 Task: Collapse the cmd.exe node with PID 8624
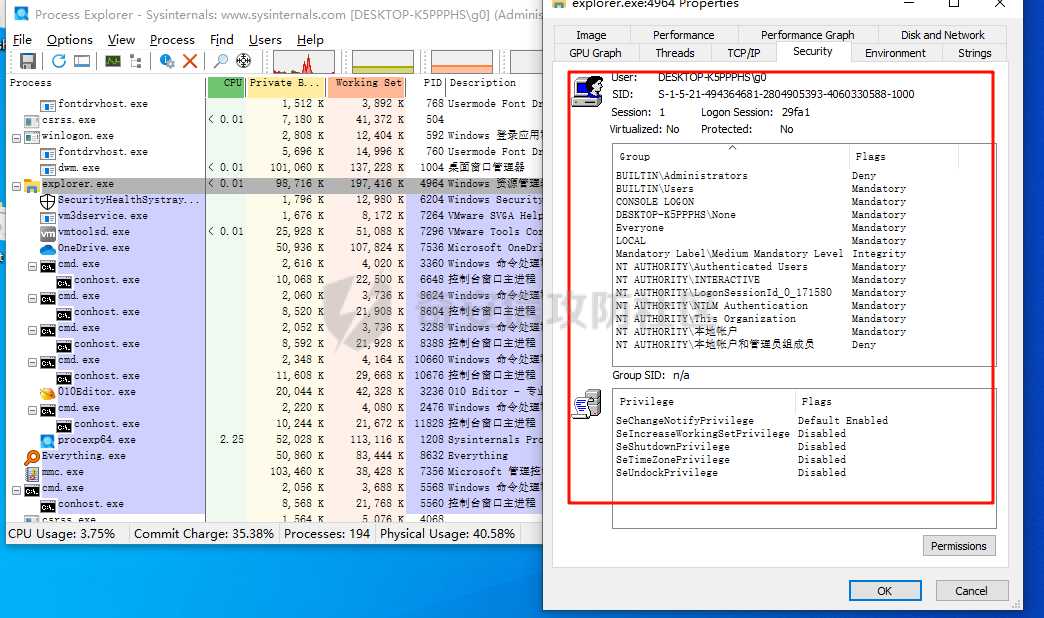(32, 298)
